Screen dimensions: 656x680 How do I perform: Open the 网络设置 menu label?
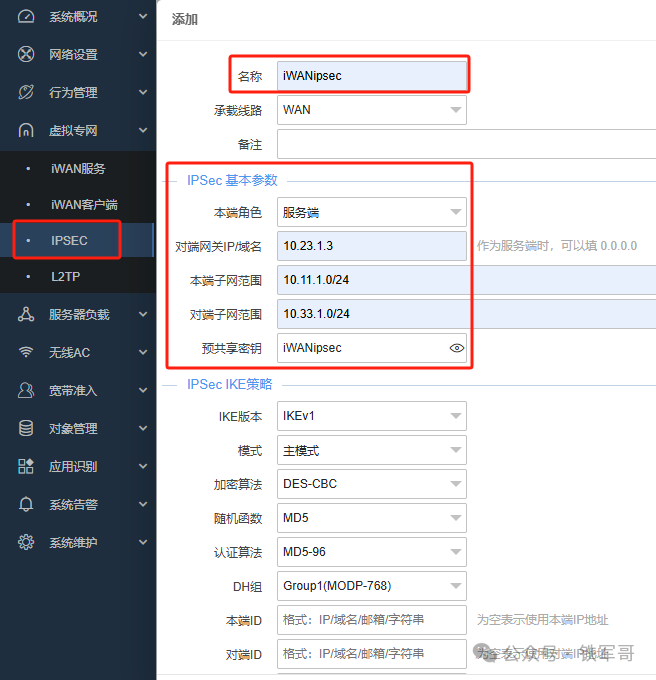[73, 55]
